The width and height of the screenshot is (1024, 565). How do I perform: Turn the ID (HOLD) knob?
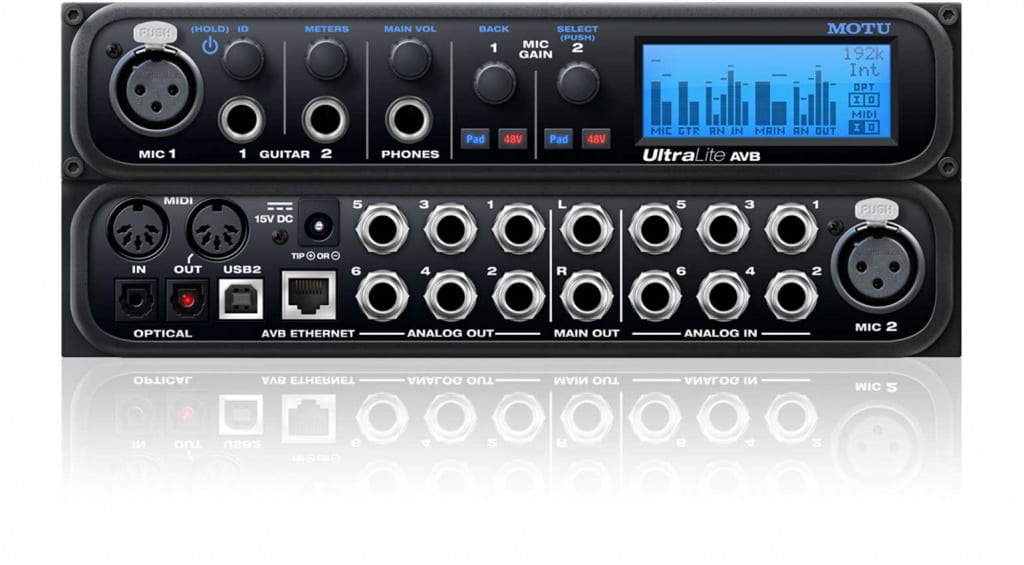pyautogui.click(x=243, y=59)
